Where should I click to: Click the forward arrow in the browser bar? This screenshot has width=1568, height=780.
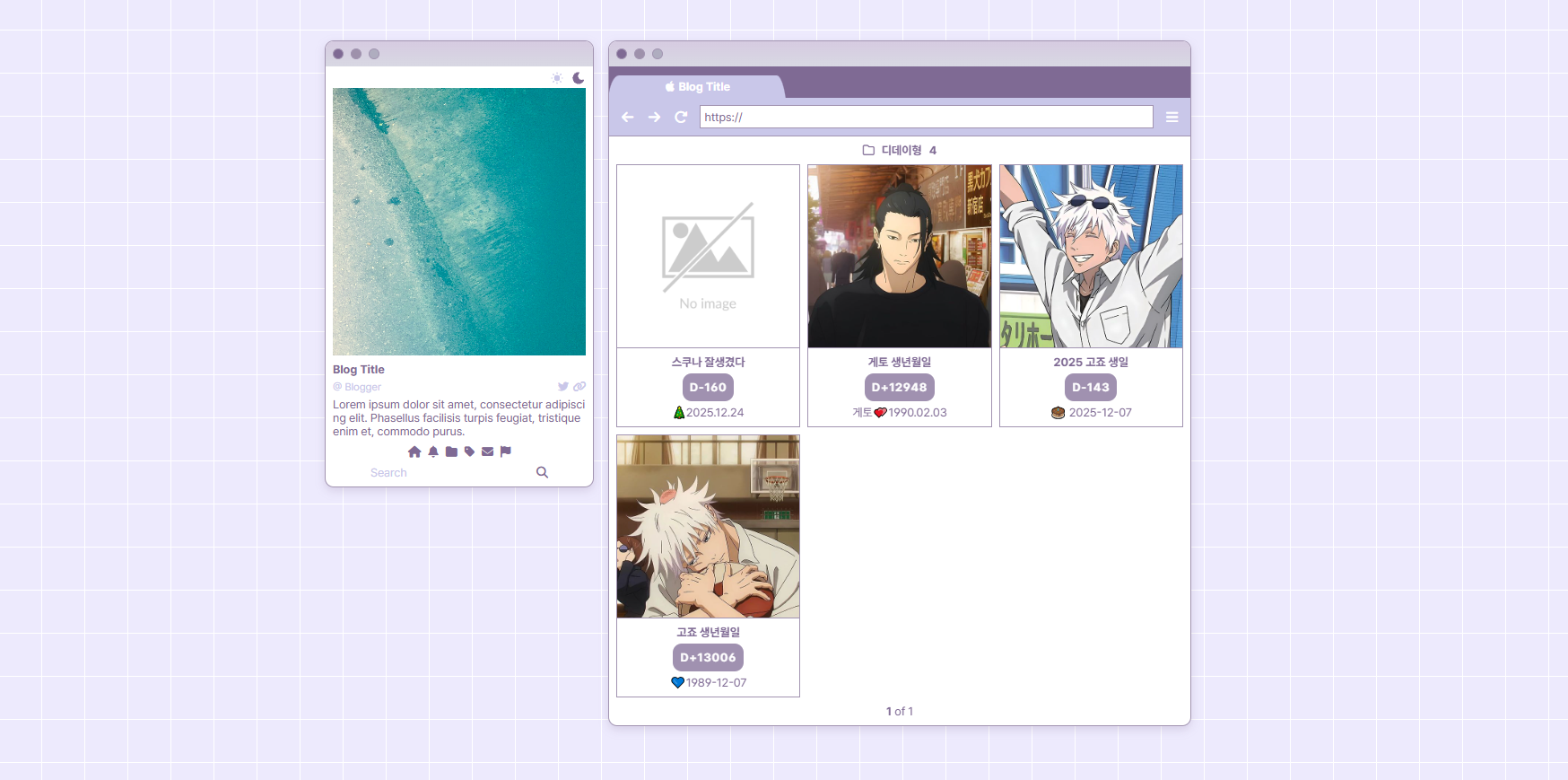point(654,118)
